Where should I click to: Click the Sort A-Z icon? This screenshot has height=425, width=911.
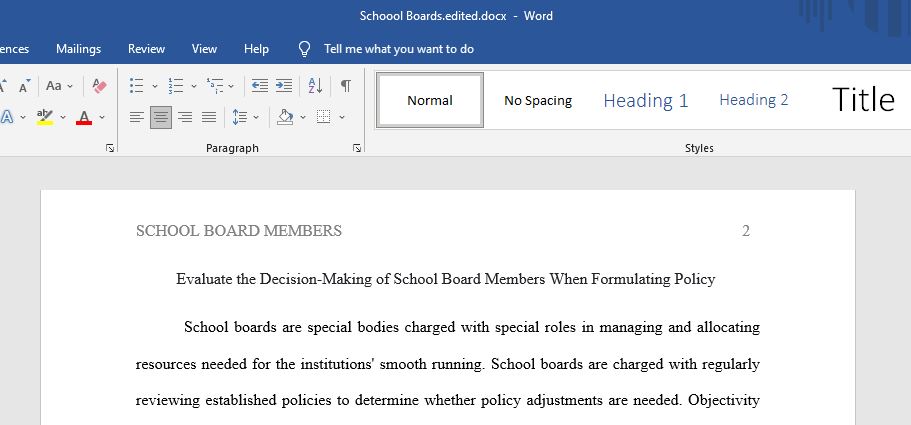point(315,86)
